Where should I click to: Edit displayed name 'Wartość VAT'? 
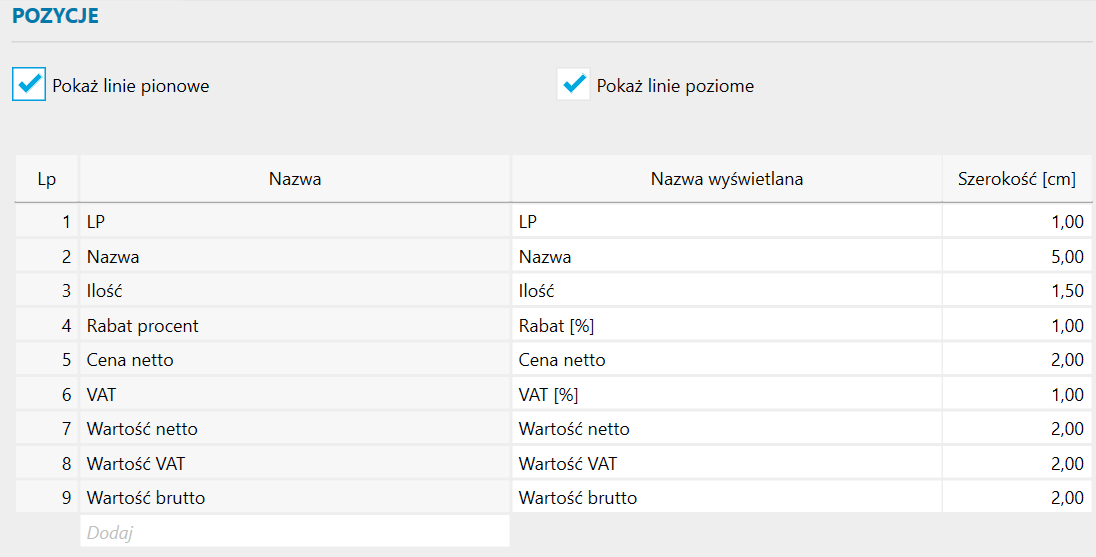tap(726, 464)
